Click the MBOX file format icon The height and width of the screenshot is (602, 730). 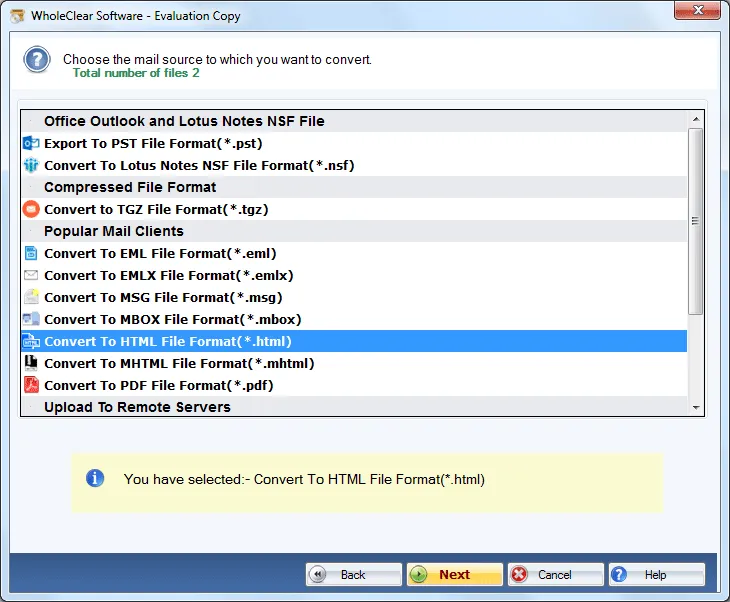pos(31,319)
